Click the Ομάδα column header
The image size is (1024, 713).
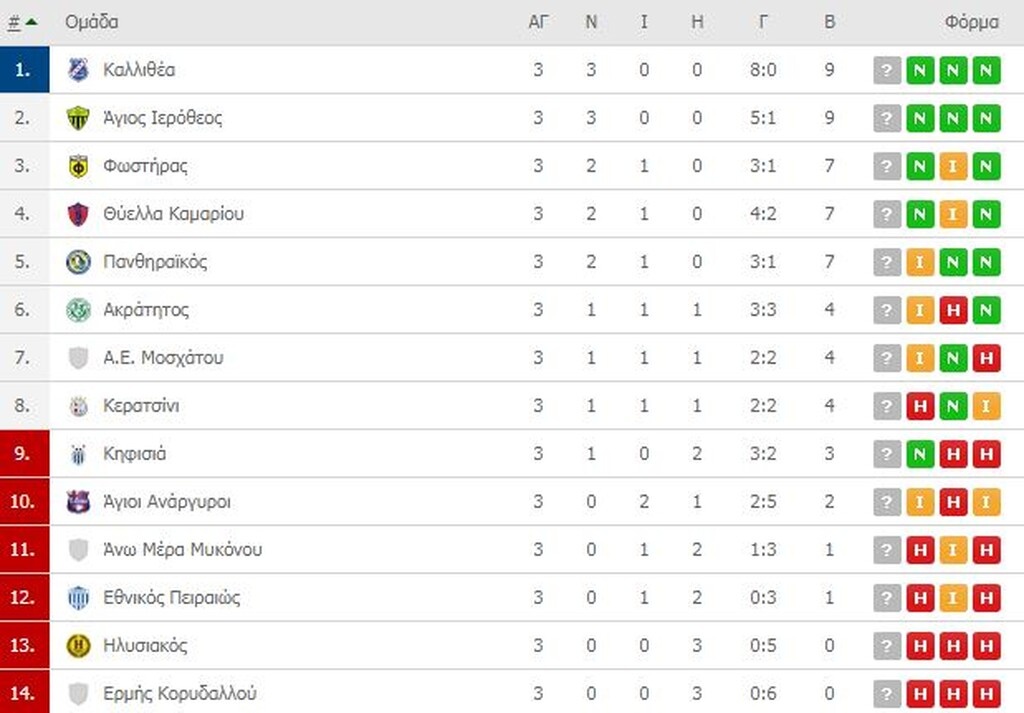(x=91, y=22)
